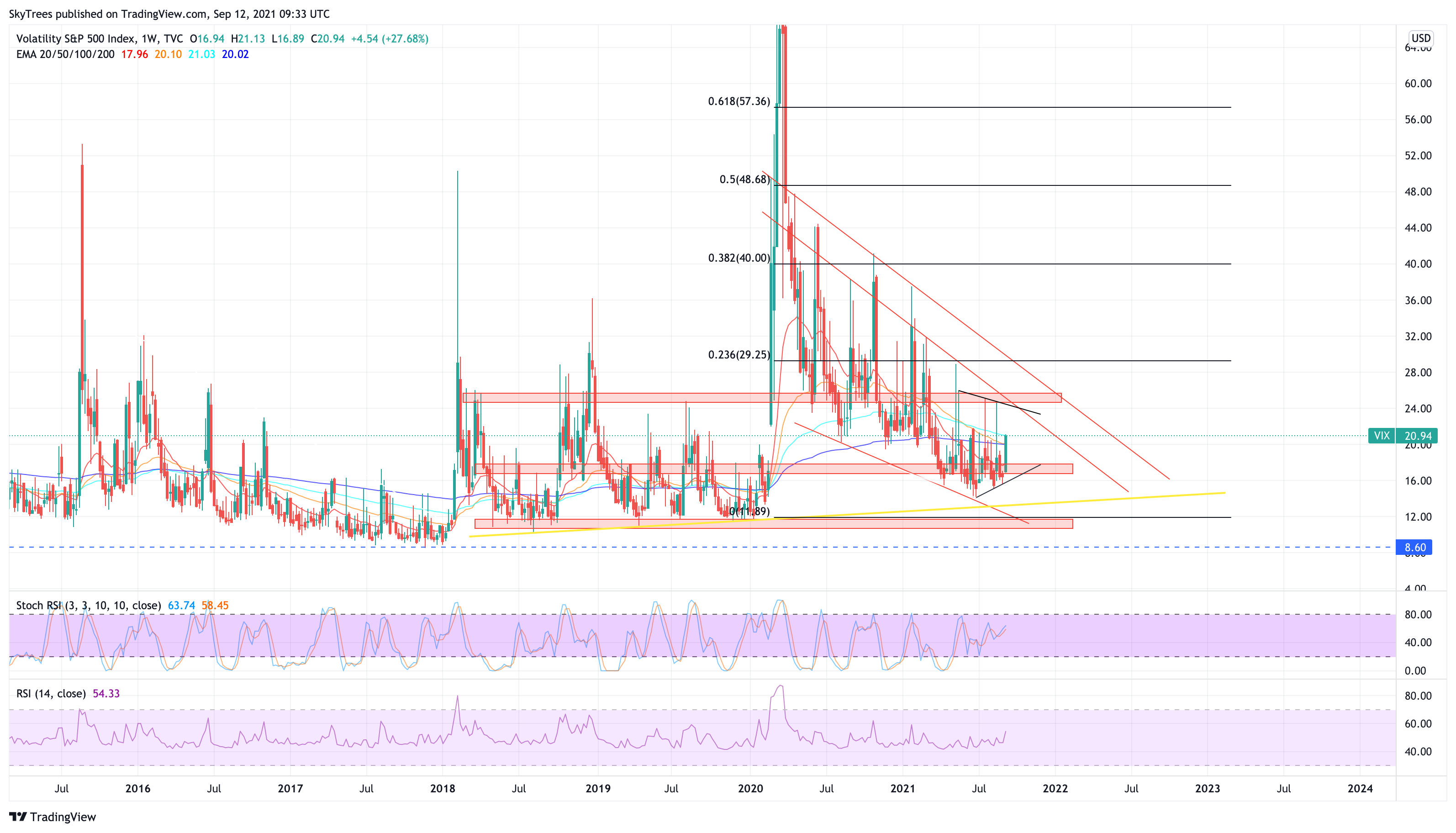
Task: Click the 0(11.89) Fibonacci label
Action: (749, 511)
